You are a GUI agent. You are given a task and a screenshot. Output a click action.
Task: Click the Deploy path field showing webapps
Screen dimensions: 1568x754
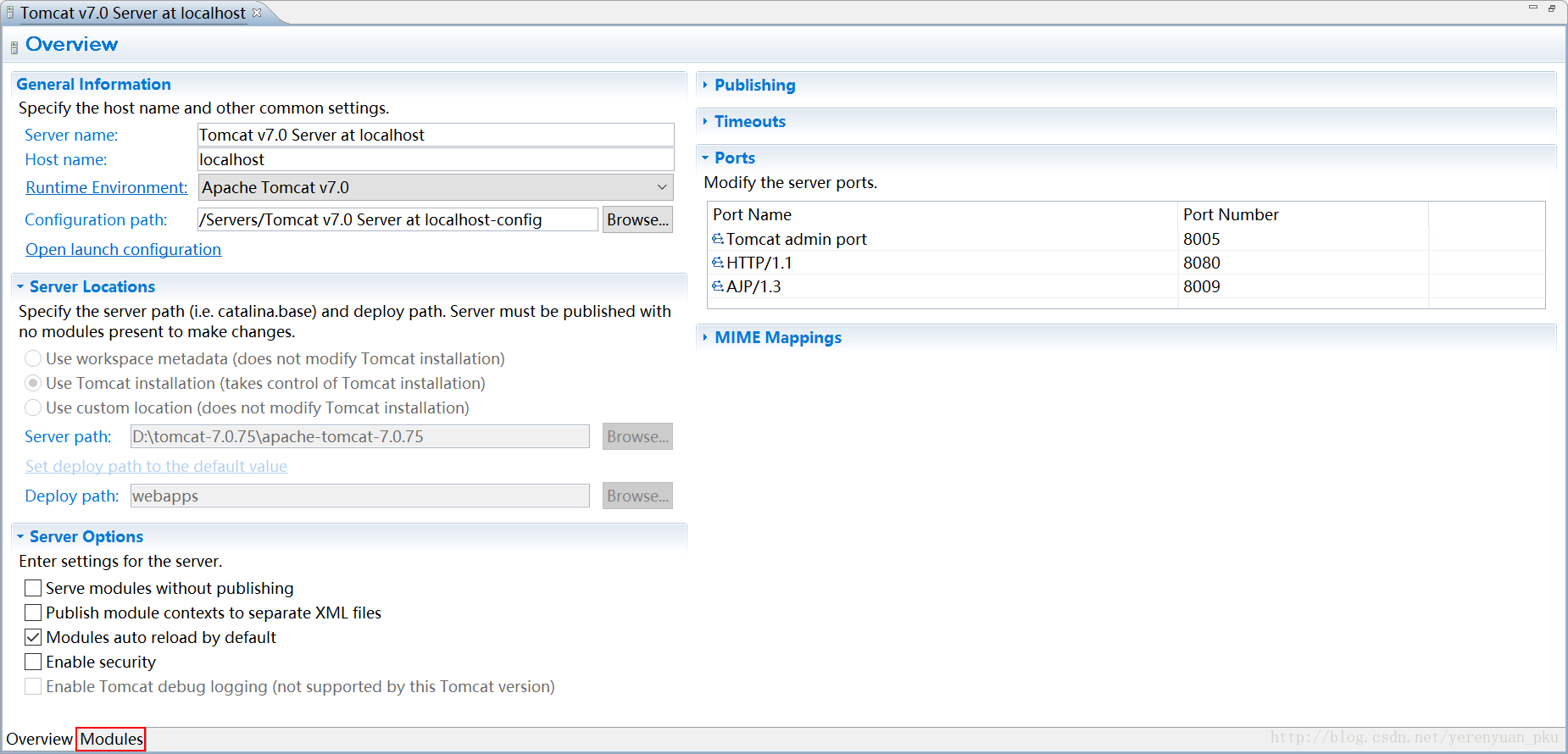359,496
